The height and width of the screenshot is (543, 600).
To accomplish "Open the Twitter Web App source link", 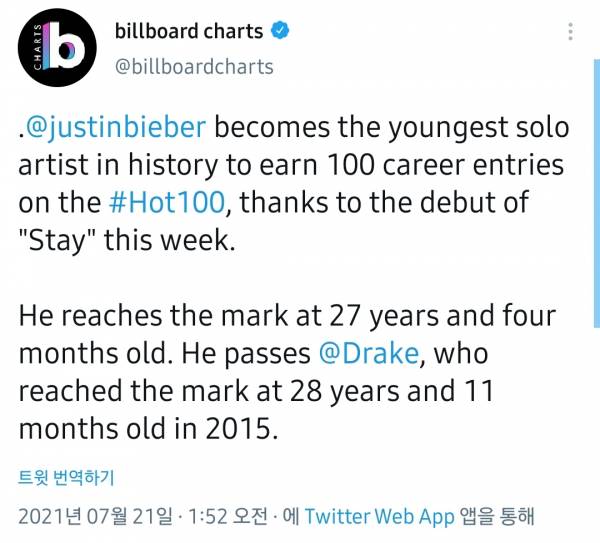I will point(378,517).
